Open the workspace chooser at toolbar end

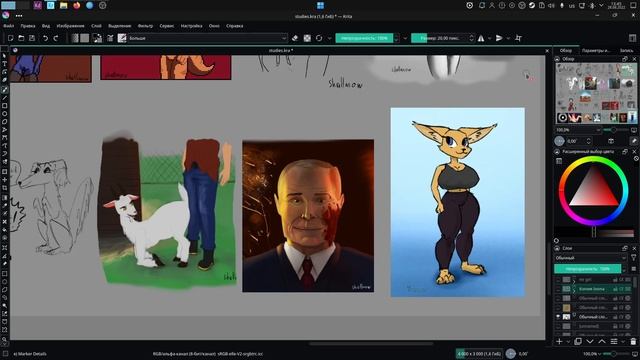pos(632,38)
